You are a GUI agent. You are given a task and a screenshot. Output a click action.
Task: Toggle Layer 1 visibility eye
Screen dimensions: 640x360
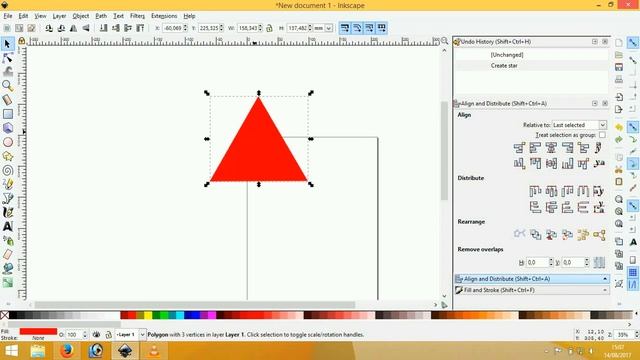pos(96,335)
